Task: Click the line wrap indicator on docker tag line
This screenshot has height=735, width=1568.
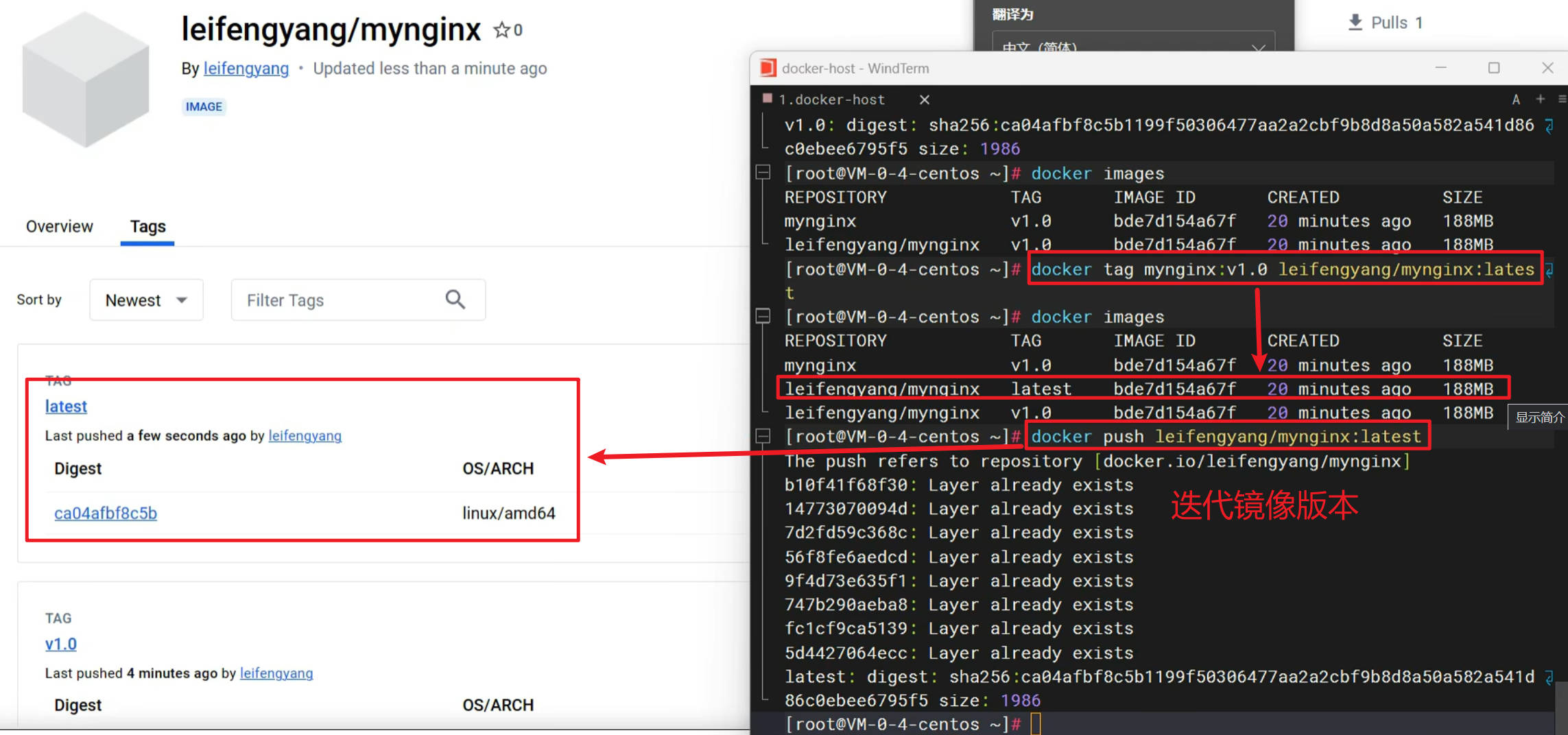Action: click(1549, 270)
